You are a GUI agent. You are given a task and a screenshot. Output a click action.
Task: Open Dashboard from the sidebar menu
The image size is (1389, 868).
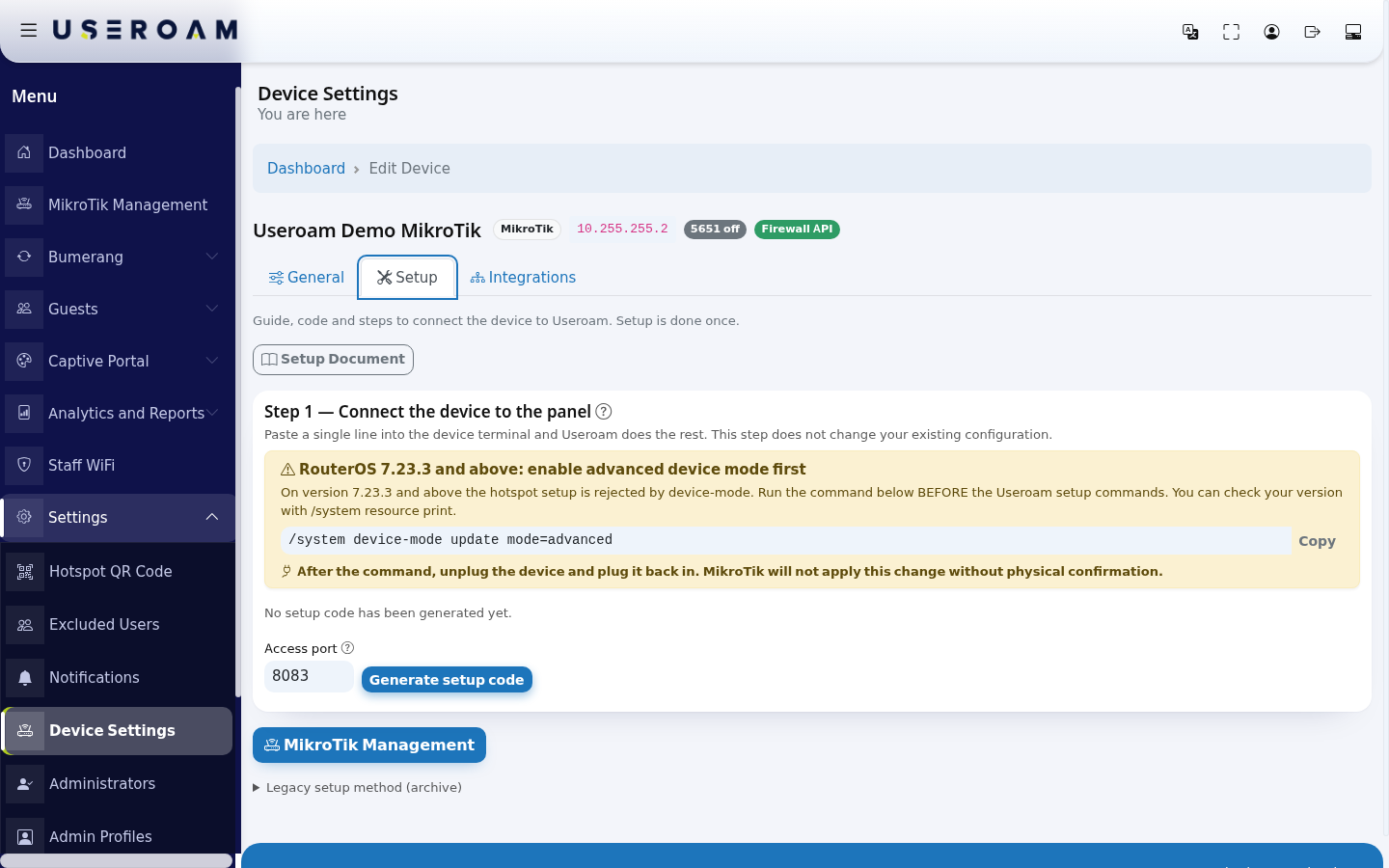[x=118, y=152]
